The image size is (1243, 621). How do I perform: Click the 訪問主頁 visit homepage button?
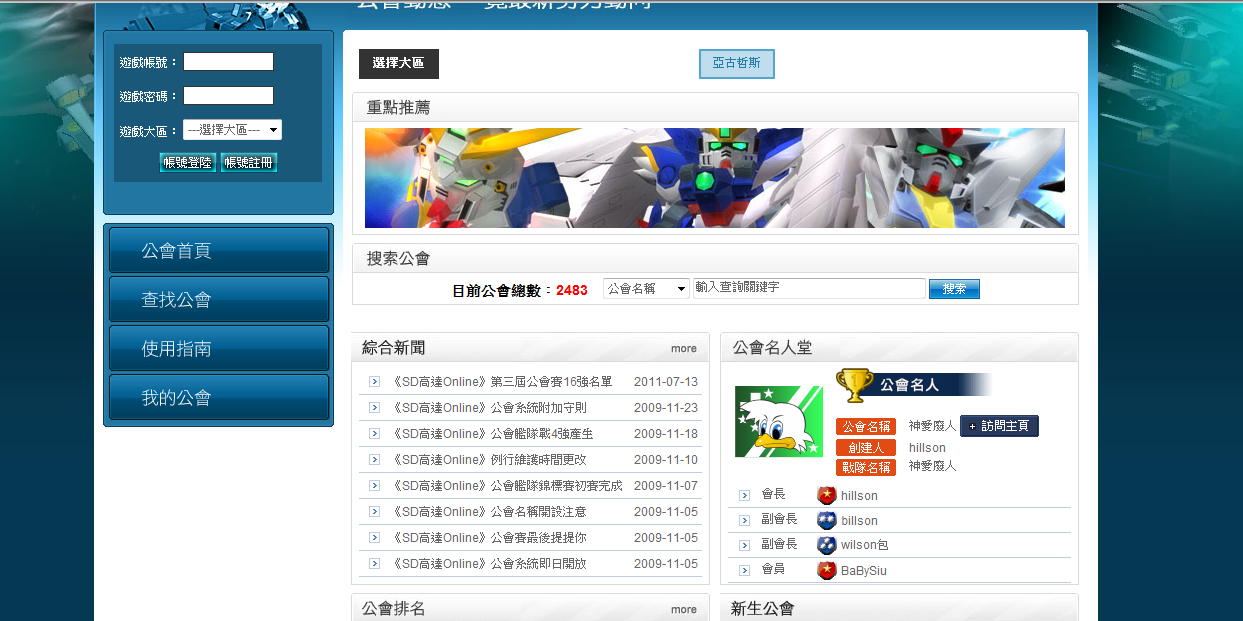pyautogui.click(x=999, y=426)
